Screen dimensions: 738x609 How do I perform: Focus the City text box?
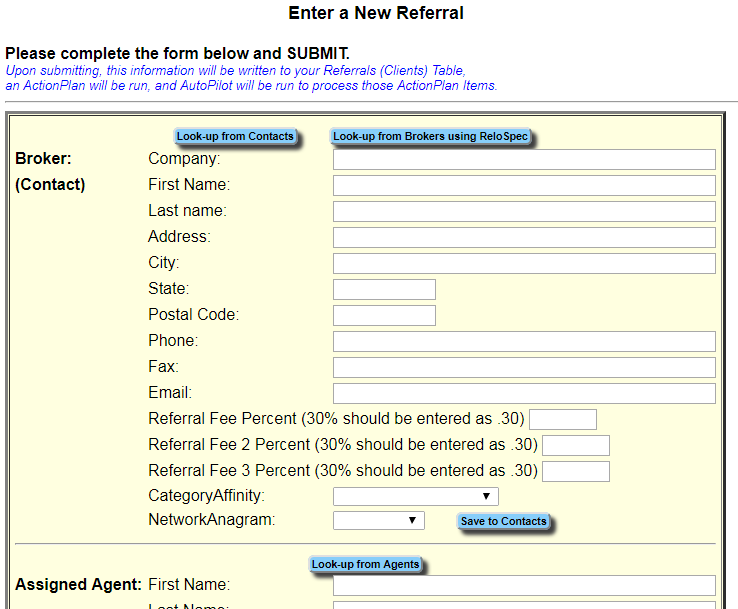point(524,264)
